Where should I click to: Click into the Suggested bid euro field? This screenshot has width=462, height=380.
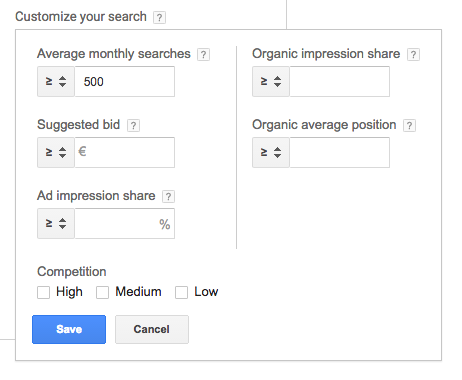[125, 152]
